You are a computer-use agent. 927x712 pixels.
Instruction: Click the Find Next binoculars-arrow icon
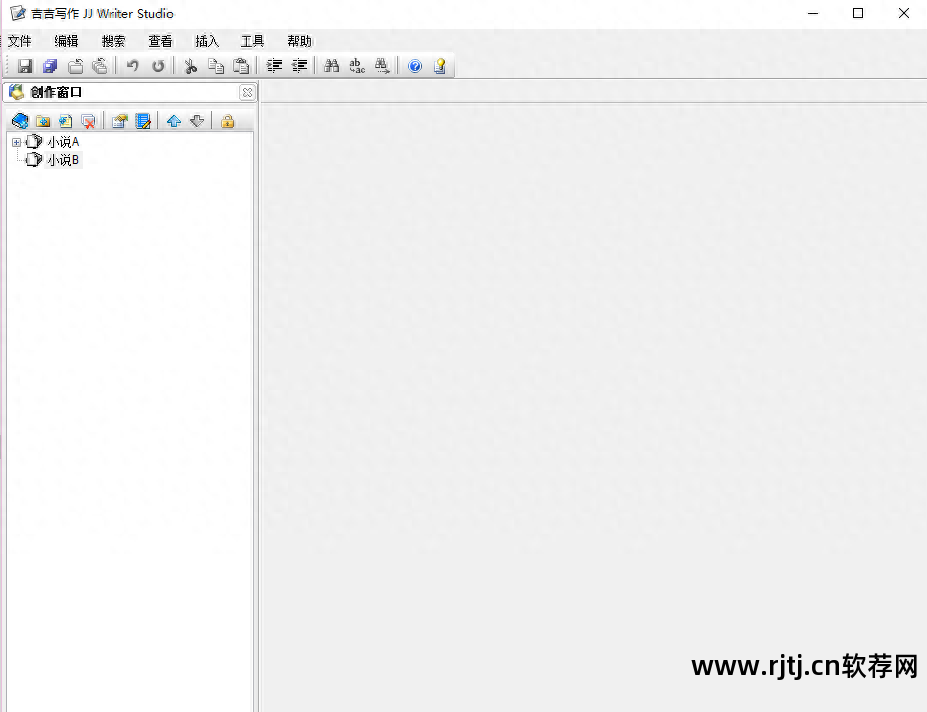pyautogui.click(x=383, y=66)
